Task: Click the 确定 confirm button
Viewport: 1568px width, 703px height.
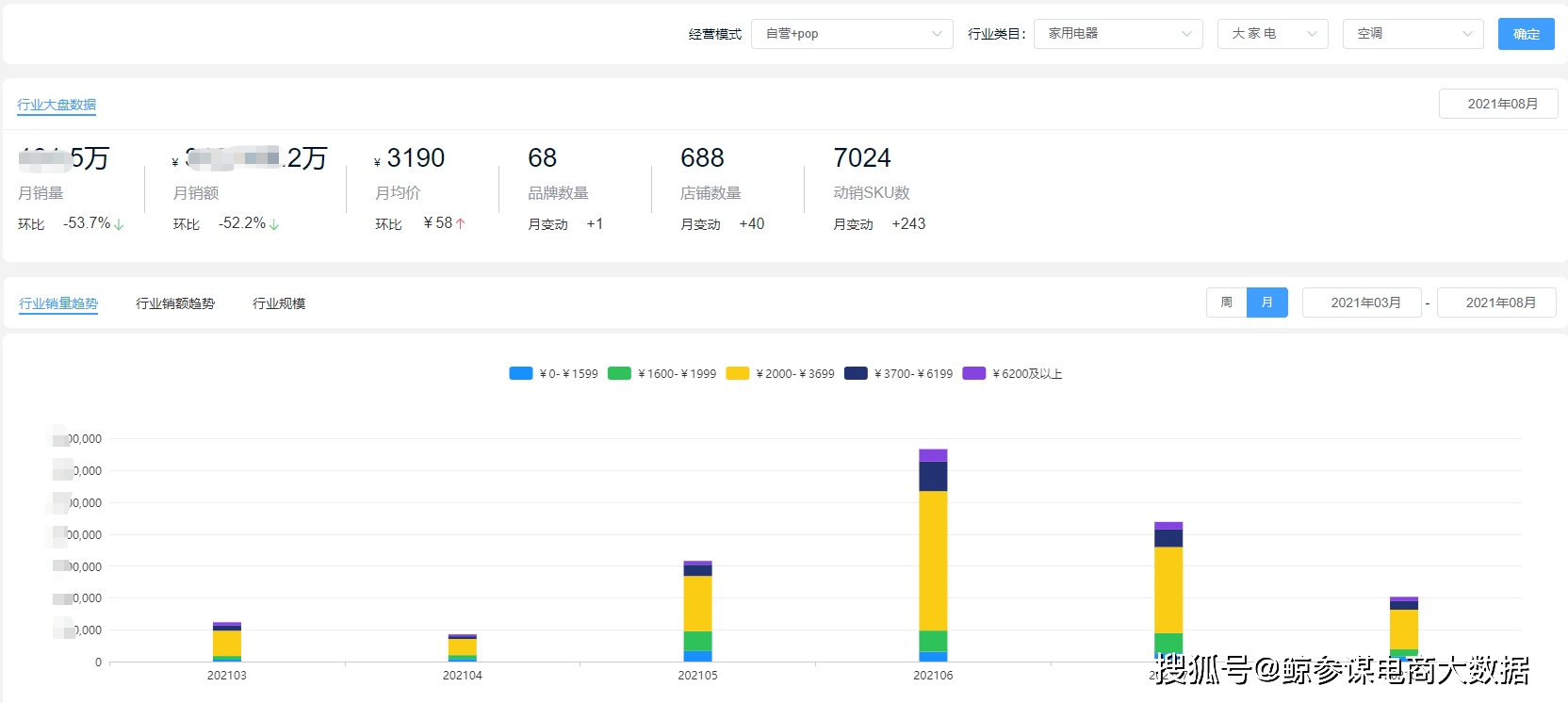Action: pos(1526,34)
